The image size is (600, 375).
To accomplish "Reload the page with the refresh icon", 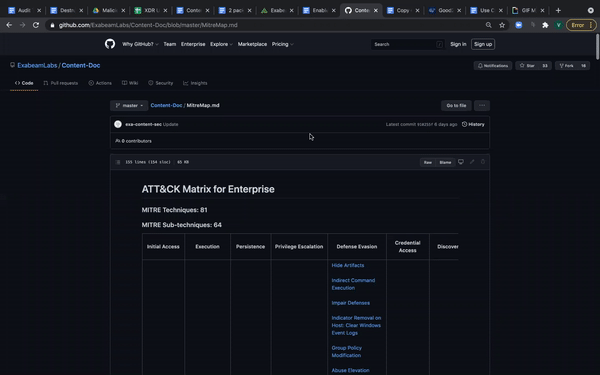I will 36,25.
